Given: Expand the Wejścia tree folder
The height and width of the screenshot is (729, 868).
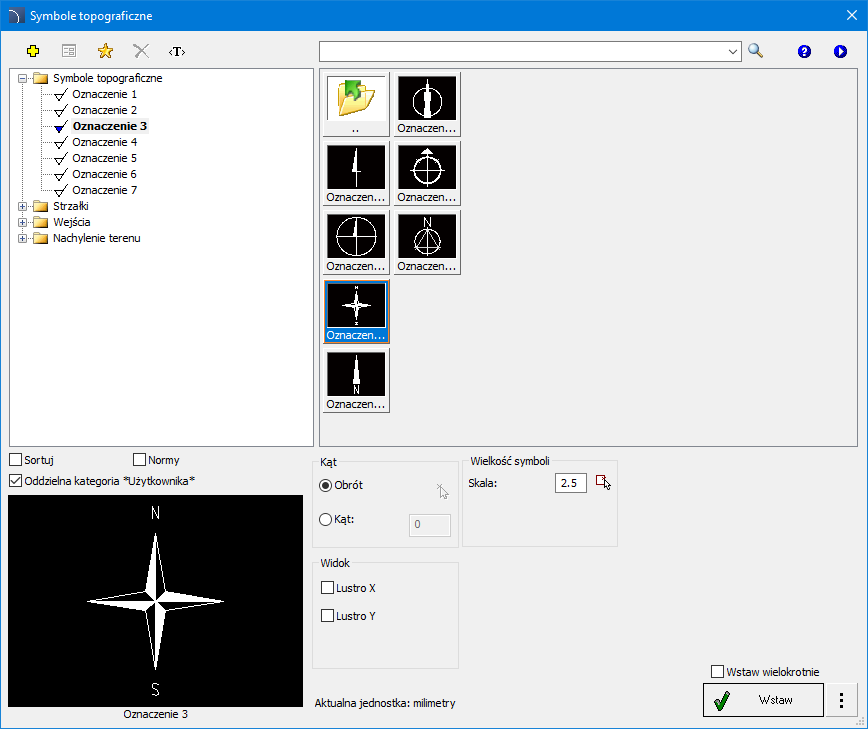Looking at the screenshot, I should (x=22, y=222).
